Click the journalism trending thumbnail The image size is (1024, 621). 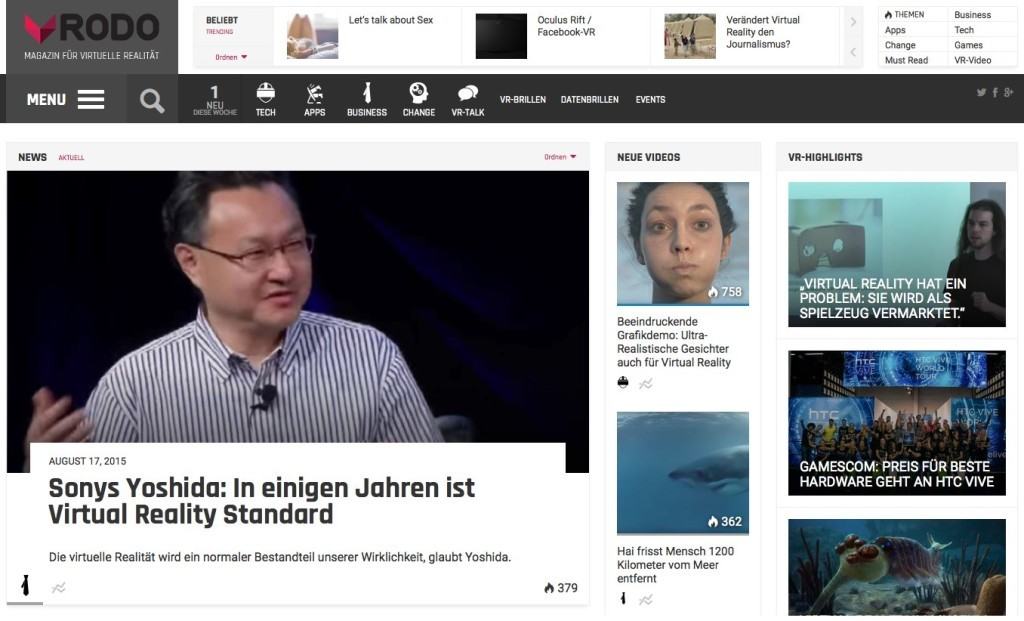coord(690,37)
